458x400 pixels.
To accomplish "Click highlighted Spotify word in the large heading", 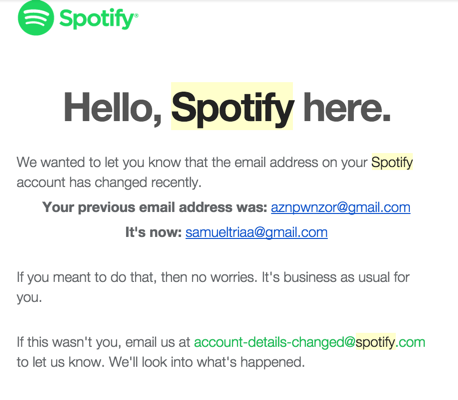I will tap(232, 107).
